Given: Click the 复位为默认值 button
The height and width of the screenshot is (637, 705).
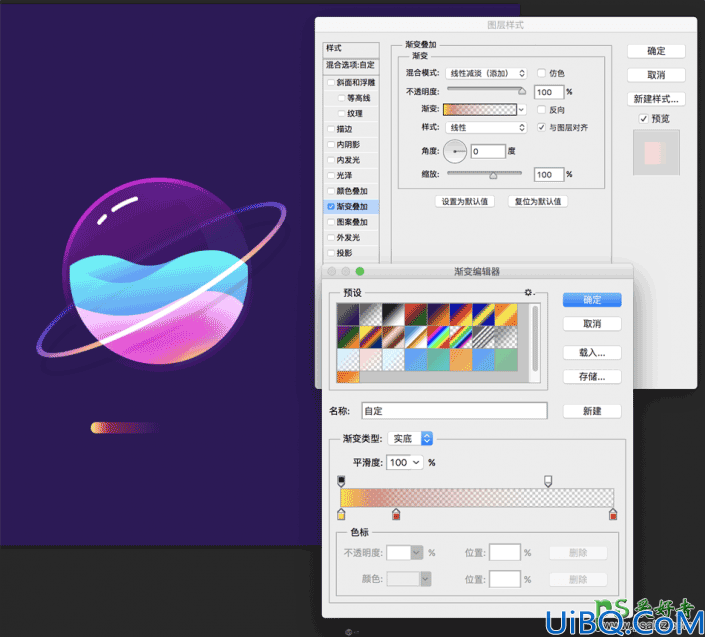Looking at the screenshot, I should pos(538,201).
